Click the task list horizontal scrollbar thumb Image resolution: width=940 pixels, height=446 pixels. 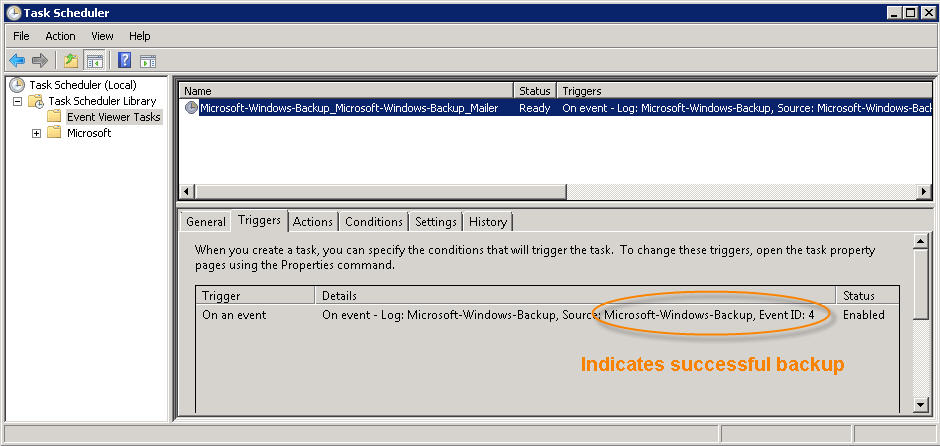click(381, 192)
